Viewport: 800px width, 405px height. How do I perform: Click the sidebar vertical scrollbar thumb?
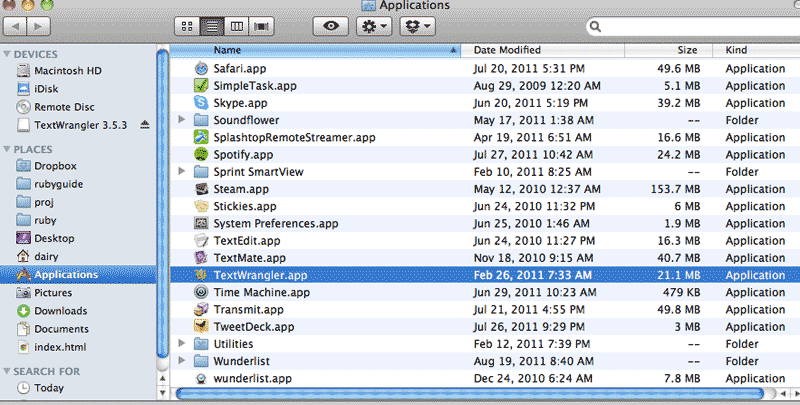(162, 203)
